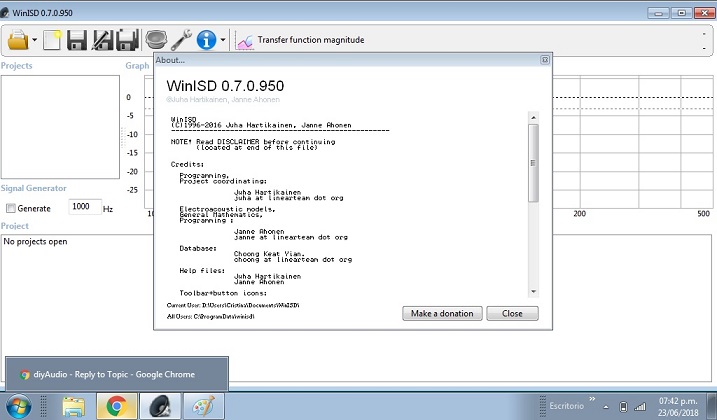The image size is (717, 420).
Task: Click the 1000 Hz frequency input field
Action: 85,207
